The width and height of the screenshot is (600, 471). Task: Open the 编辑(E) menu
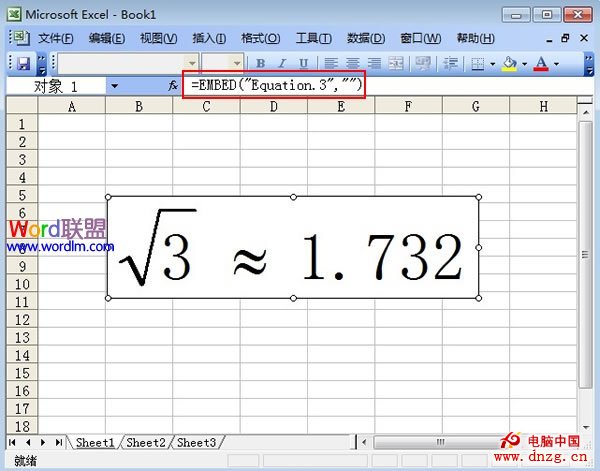[107, 38]
